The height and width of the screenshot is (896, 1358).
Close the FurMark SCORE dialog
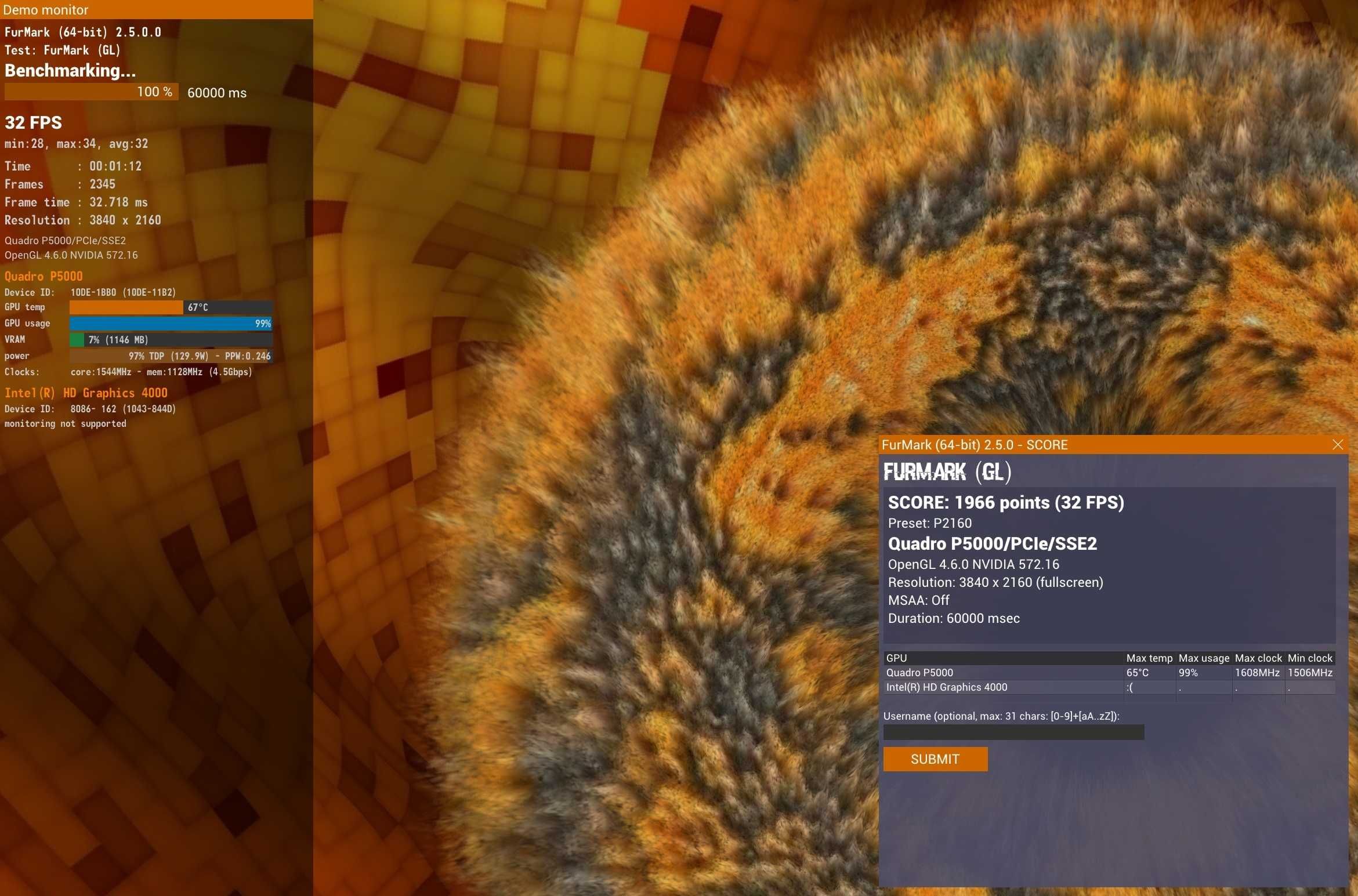click(1338, 445)
